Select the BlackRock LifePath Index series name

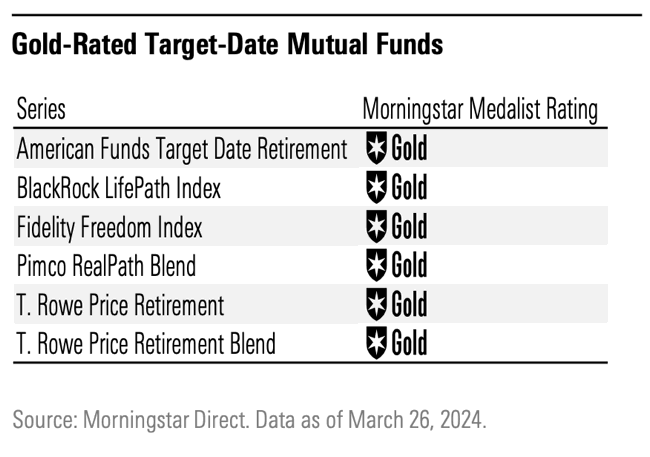click(x=119, y=188)
